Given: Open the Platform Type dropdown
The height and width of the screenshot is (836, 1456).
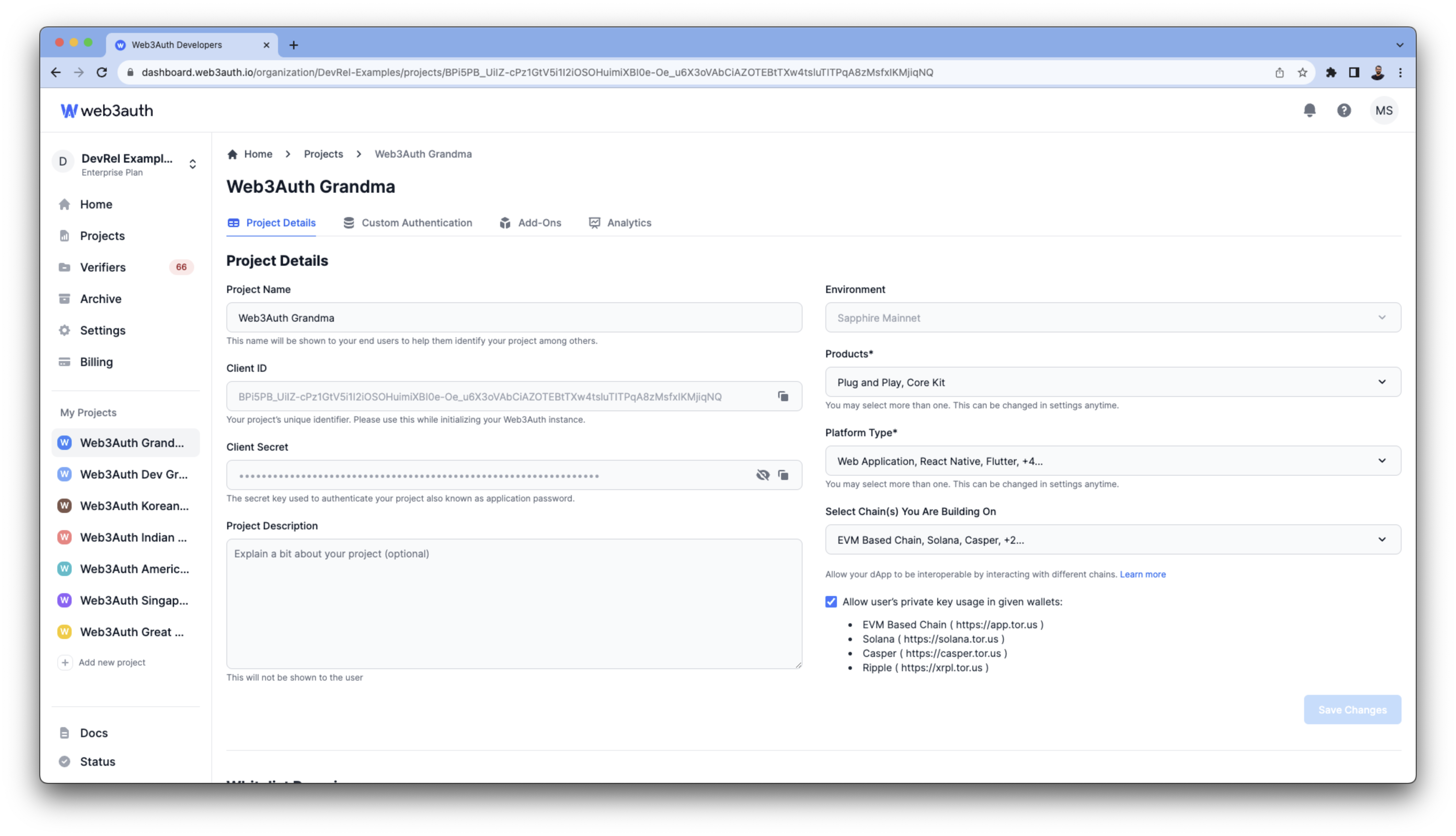Looking at the screenshot, I should 1113,461.
